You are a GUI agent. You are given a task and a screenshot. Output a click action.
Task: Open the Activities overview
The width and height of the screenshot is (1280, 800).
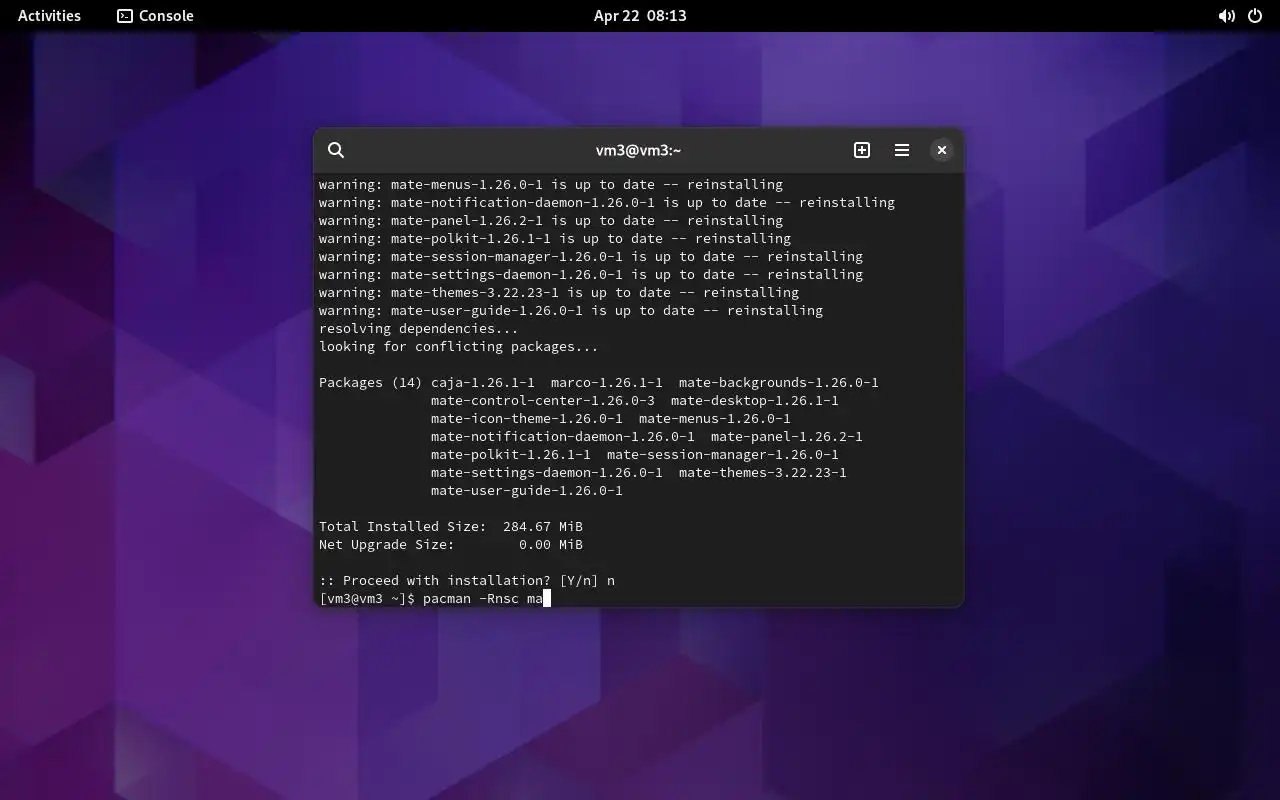point(49,16)
